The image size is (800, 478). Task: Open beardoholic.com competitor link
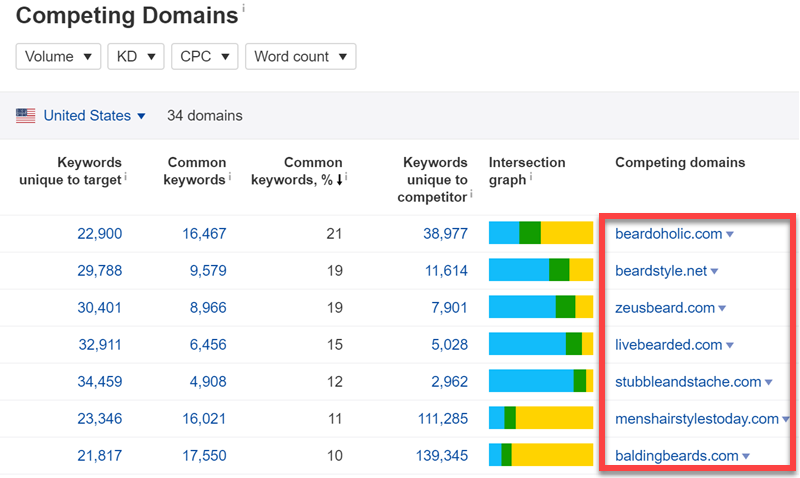pos(668,234)
